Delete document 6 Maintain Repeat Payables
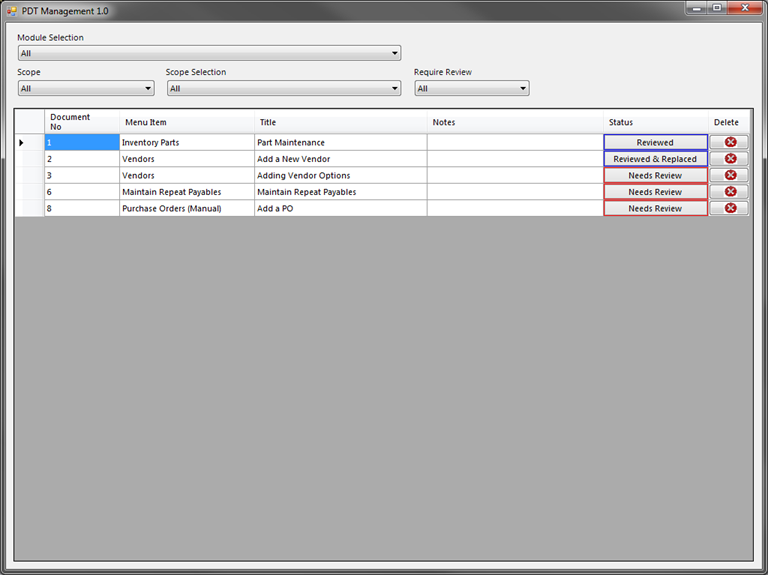Image resolution: width=768 pixels, height=575 pixels. click(x=729, y=192)
